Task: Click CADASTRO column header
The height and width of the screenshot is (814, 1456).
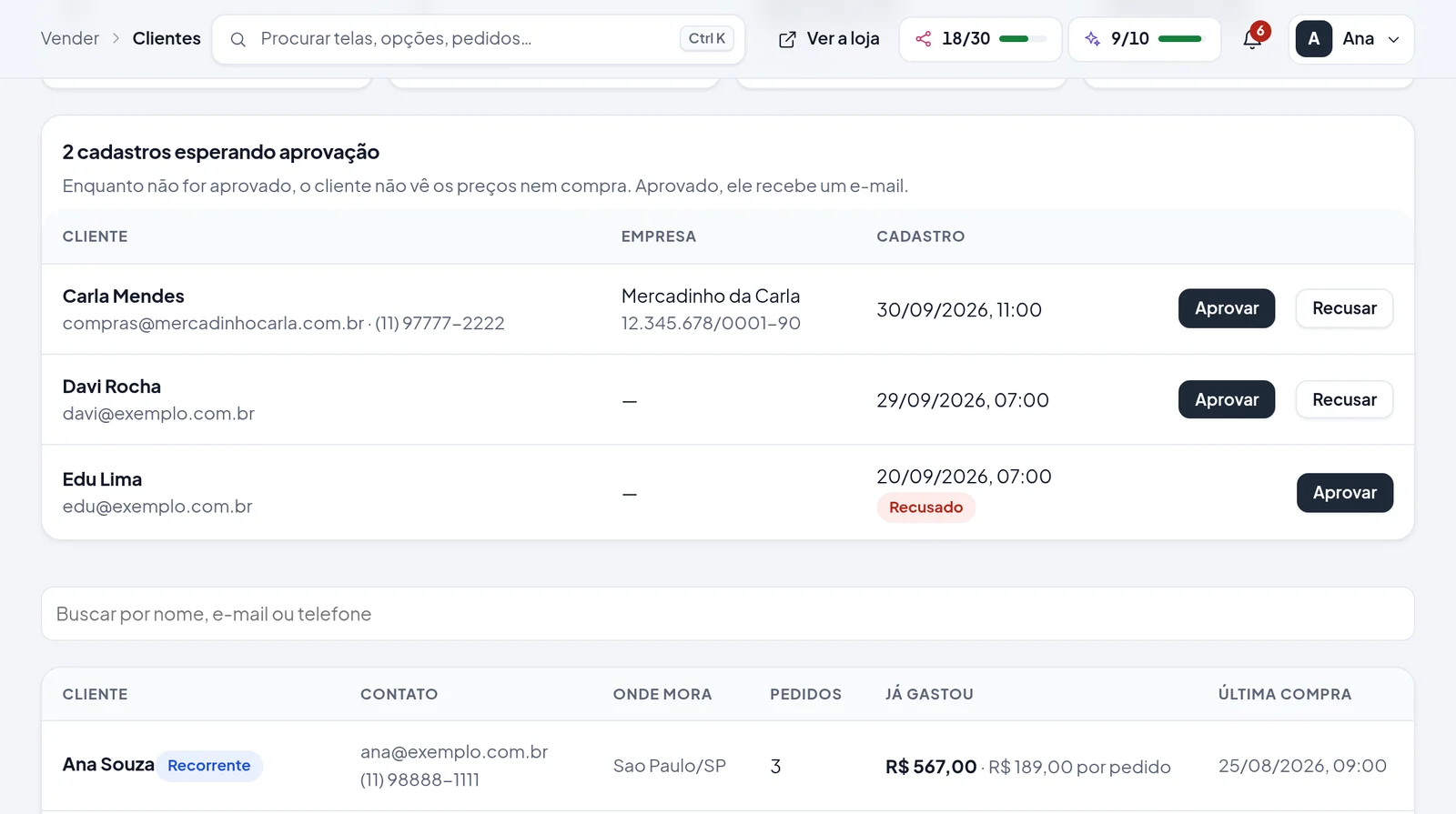Action: tap(920, 236)
